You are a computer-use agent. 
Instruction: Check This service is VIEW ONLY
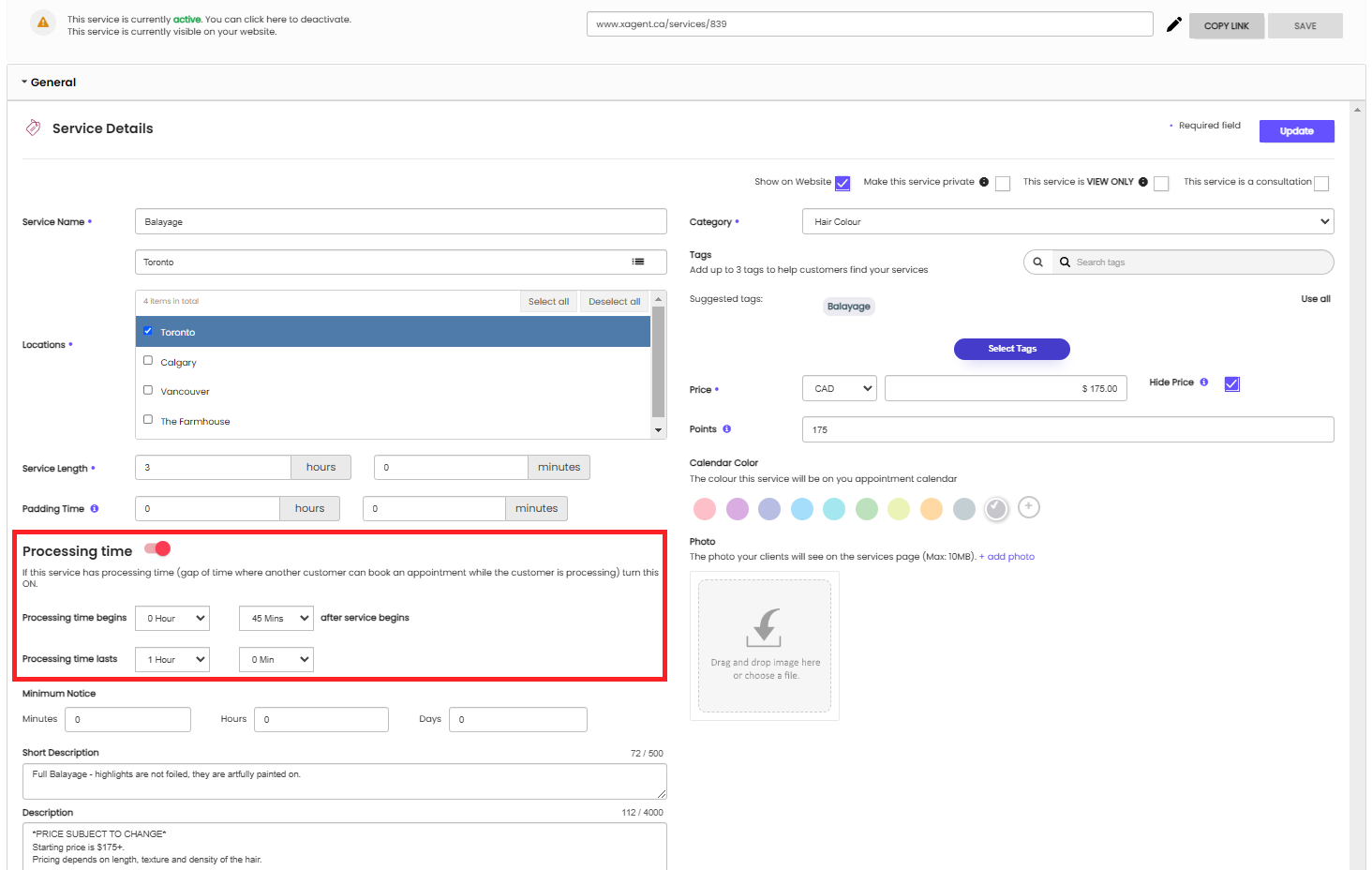point(1161,184)
